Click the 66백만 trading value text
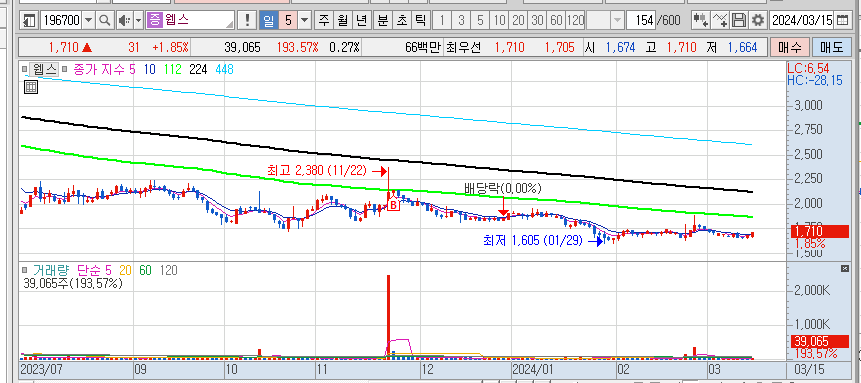The image size is (861, 383). pyautogui.click(x=423, y=47)
